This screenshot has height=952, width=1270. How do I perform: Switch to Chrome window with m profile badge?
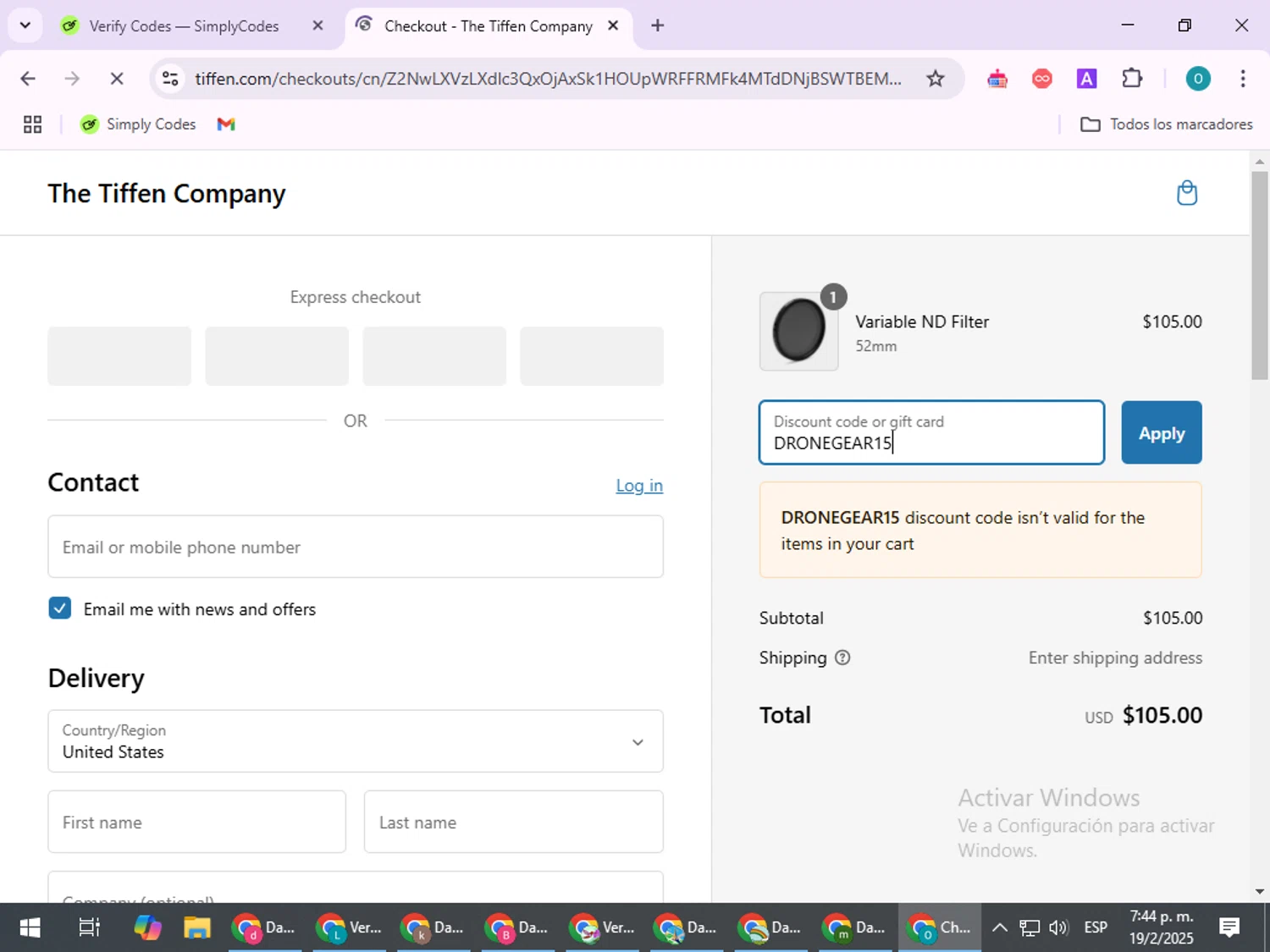[854, 927]
